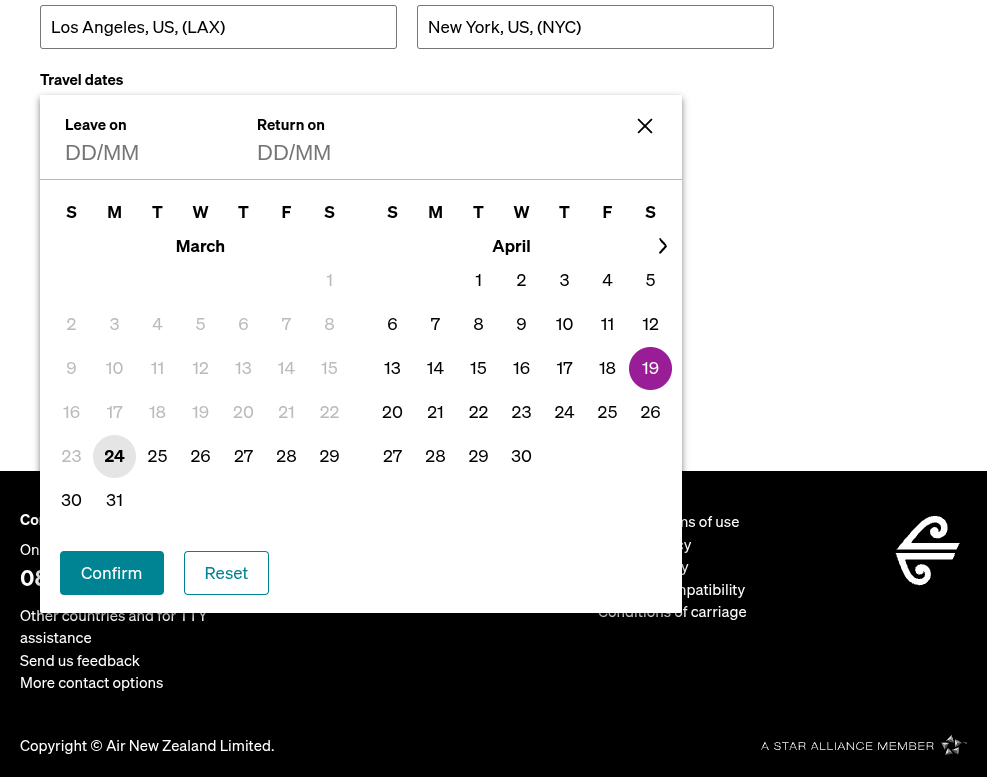
Task: Click the Star Alliance member logo
Action: point(862,746)
